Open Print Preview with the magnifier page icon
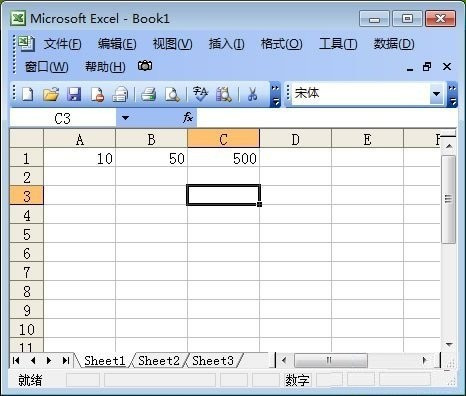The height and width of the screenshot is (396, 466). pyautogui.click(x=172, y=95)
